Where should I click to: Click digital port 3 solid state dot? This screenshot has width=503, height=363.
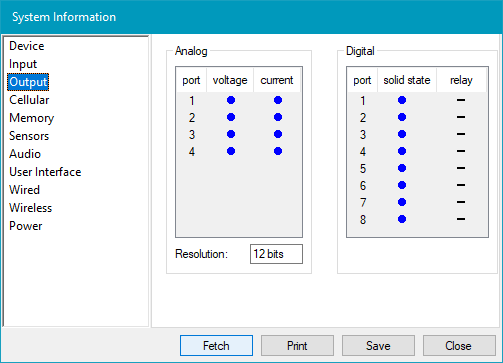[402, 134]
